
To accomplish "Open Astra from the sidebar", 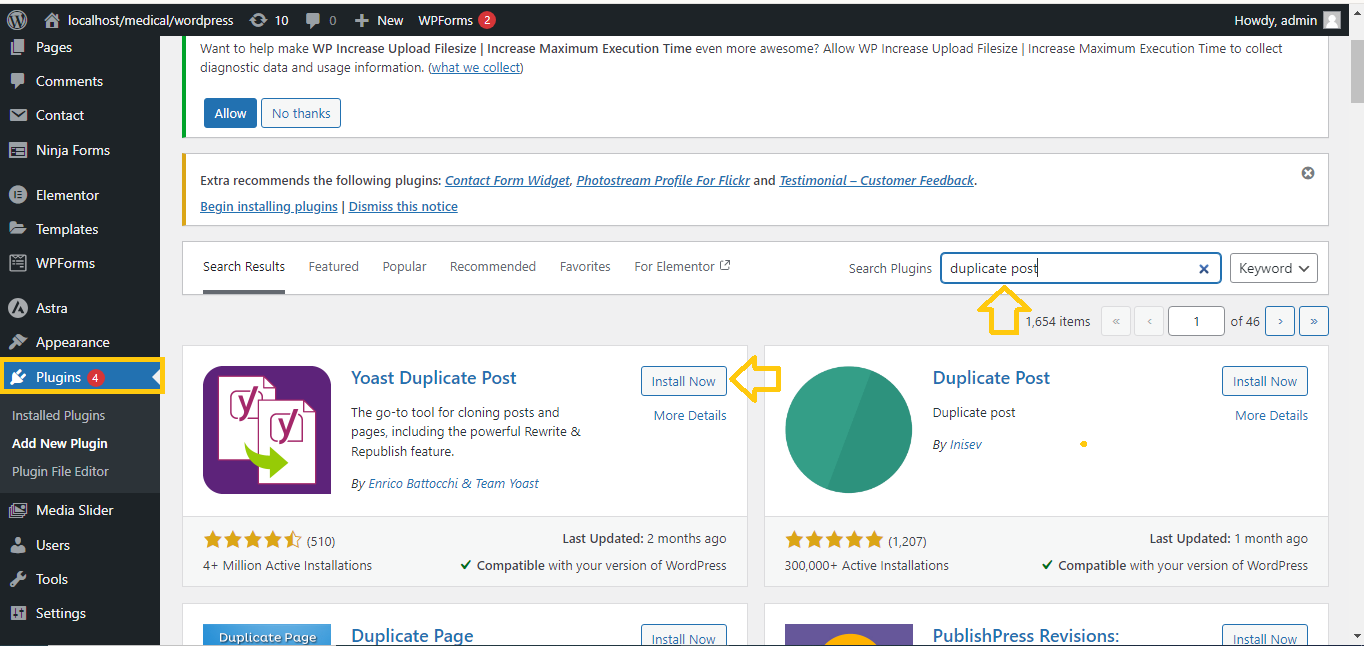I will [51, 308].
